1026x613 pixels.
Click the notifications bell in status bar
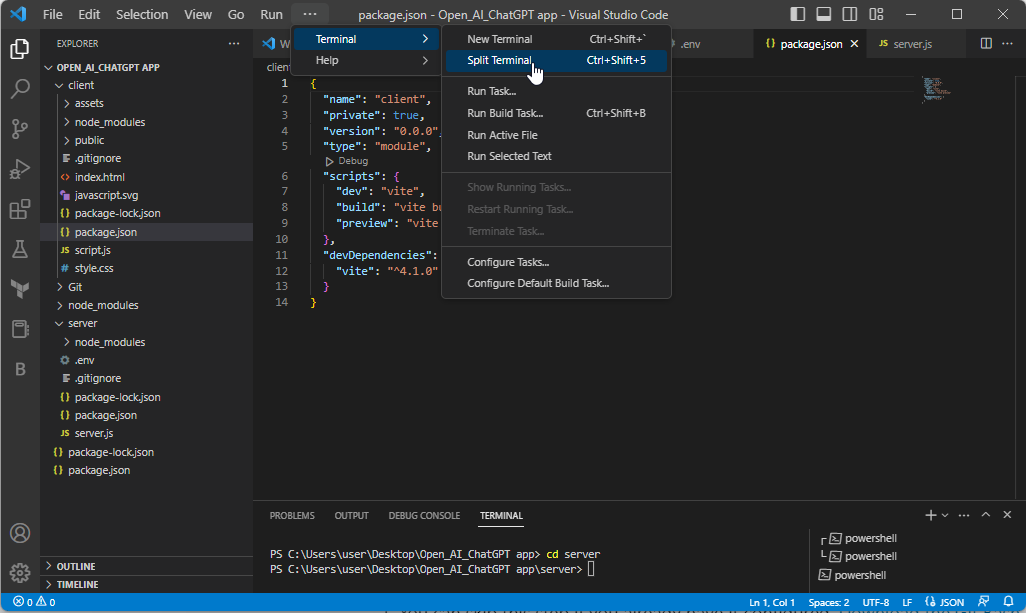pyautogui.click(x=1008, y=602)
